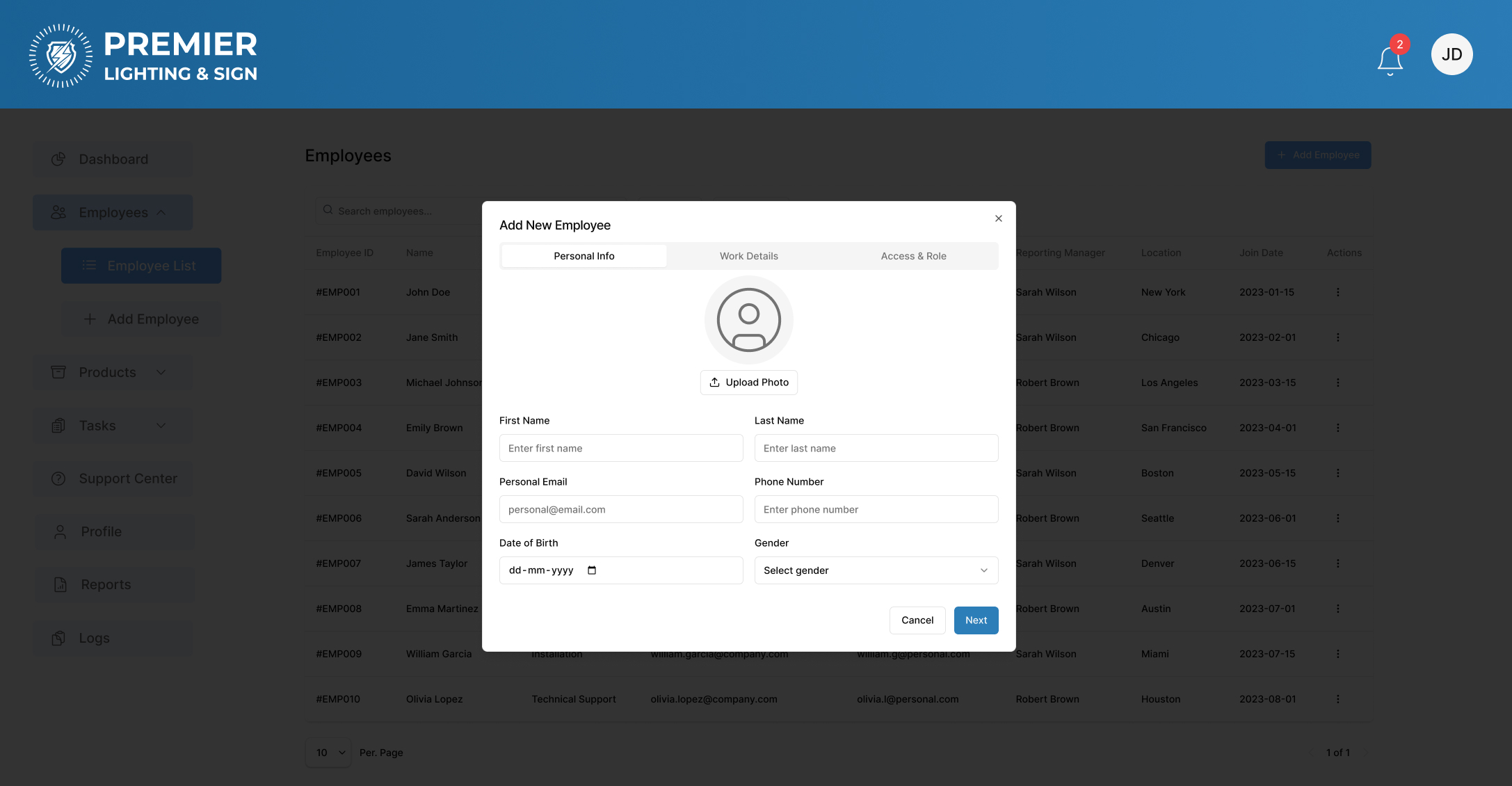1512x786 pixels.
Task: Click the Next button
Action: [x=976, y=620]
